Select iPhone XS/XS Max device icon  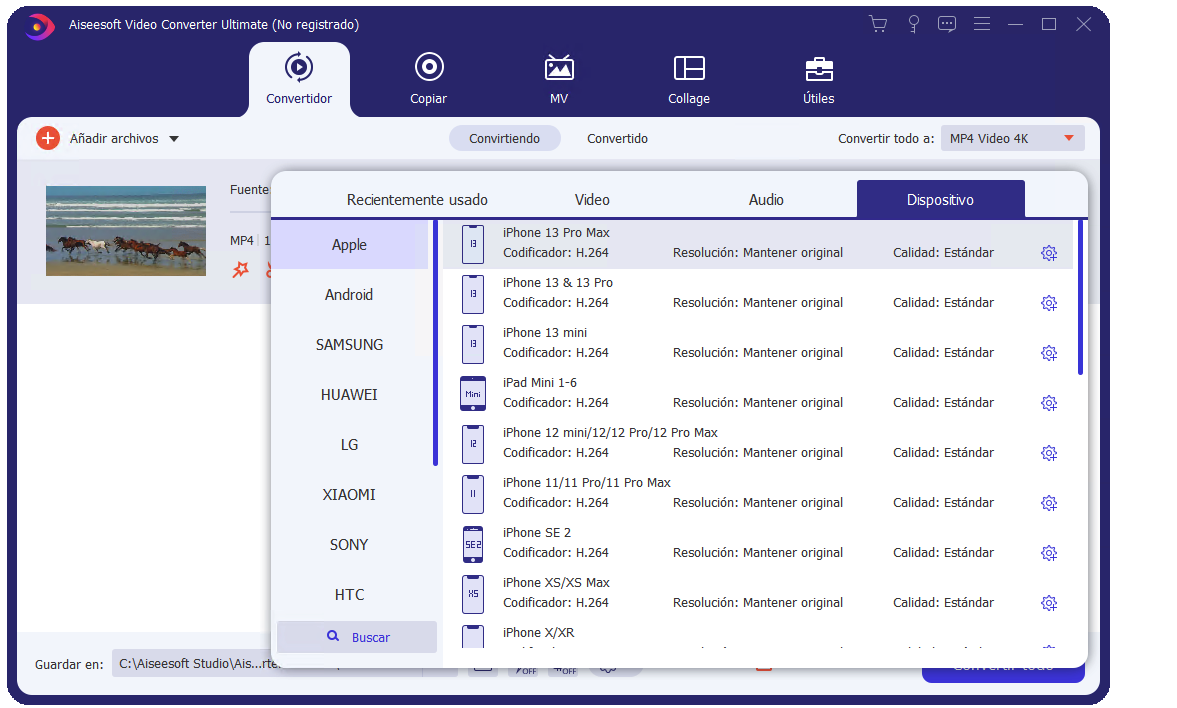[x=473, y=593]
